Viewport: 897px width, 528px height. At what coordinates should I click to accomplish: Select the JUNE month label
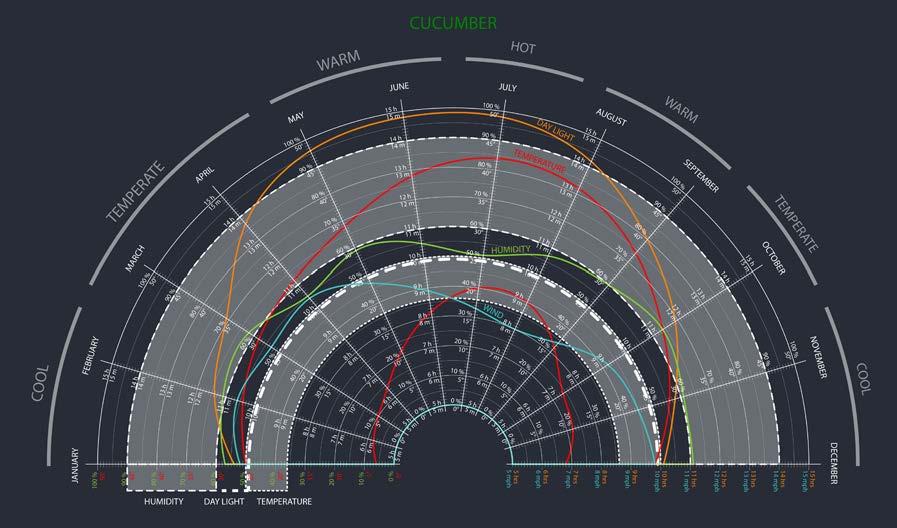tap(399, 86)
